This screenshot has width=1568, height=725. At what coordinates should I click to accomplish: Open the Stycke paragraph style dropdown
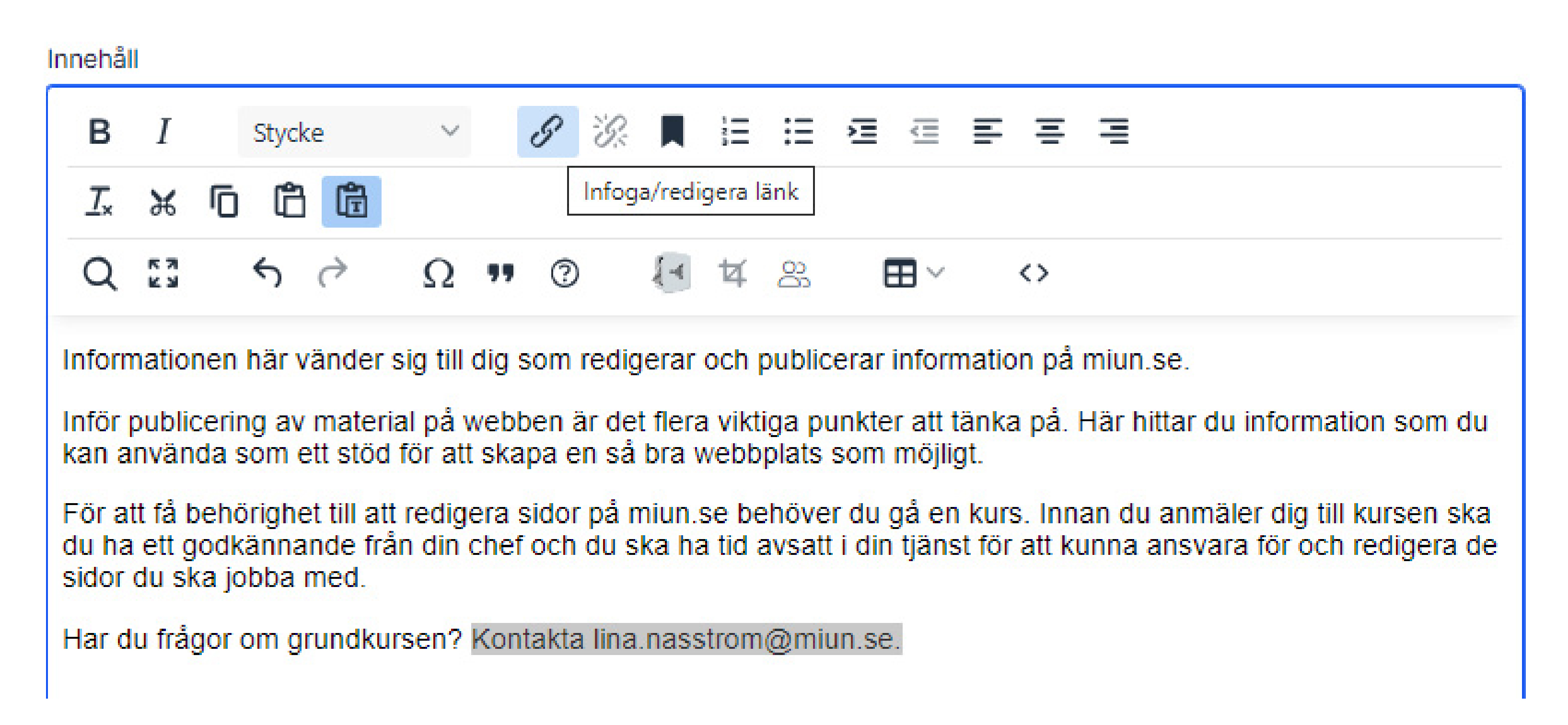354,132
